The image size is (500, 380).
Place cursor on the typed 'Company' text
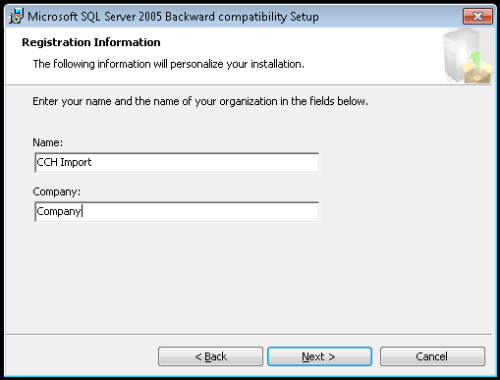(x=59, y=211)
